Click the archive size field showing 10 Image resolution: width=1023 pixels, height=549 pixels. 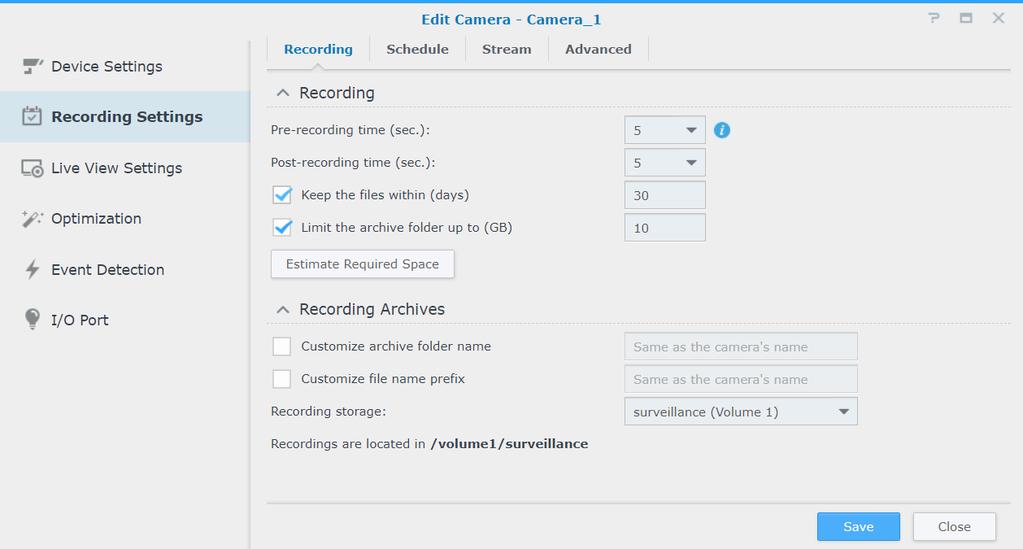tap(665, 228)
